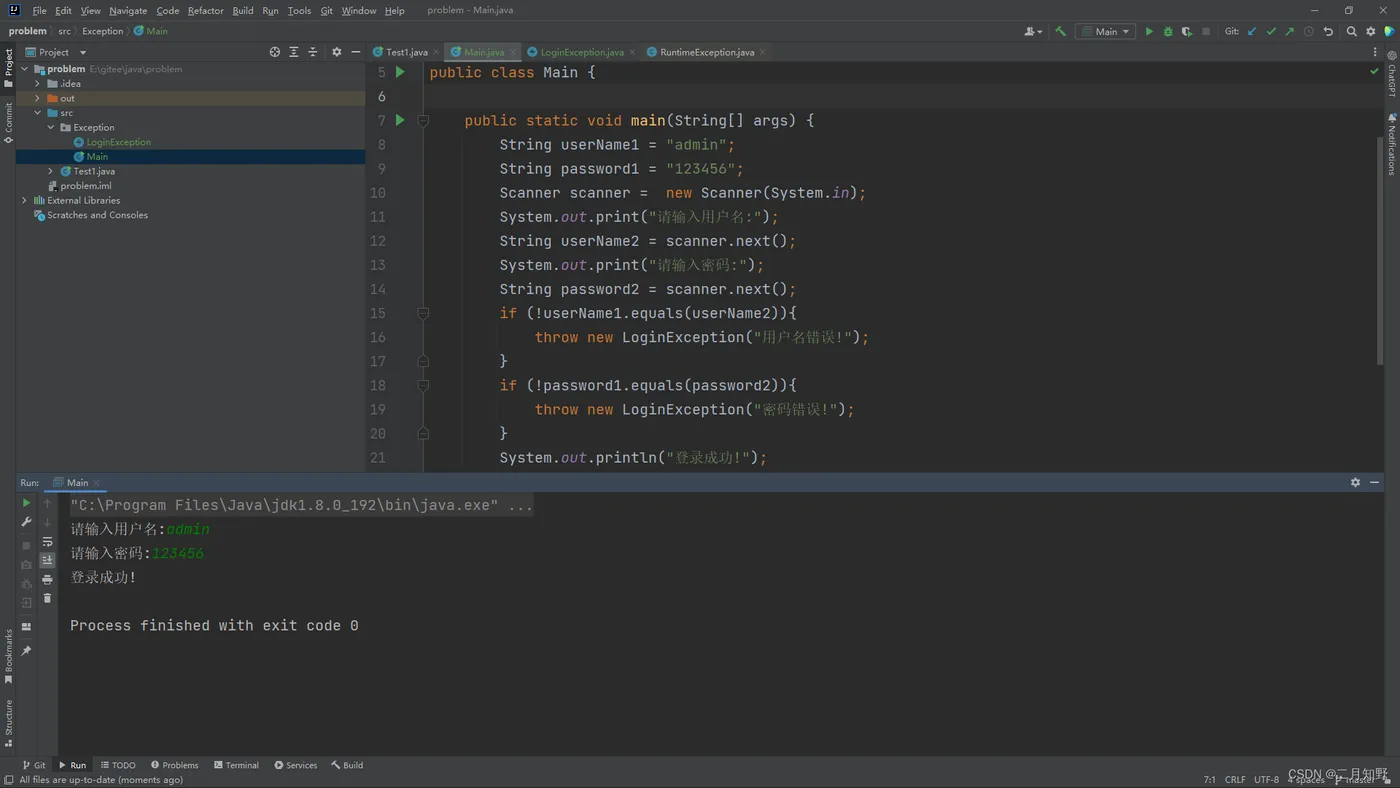This screenshot has height=788, width=1400.
Task: Open Run panel settings gear icon
Action: click(x=1355, y=482)
